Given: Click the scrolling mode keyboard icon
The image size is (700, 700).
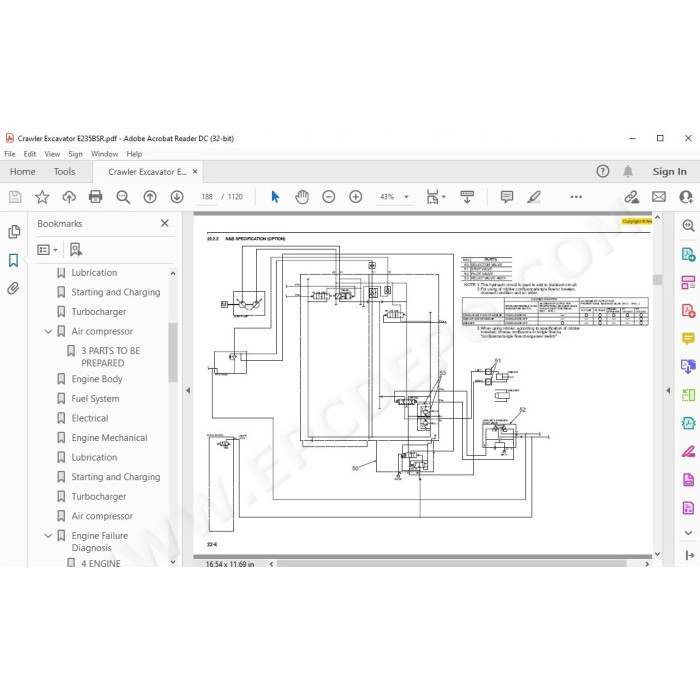Looking at the screenshot, I should coord(467,197).
